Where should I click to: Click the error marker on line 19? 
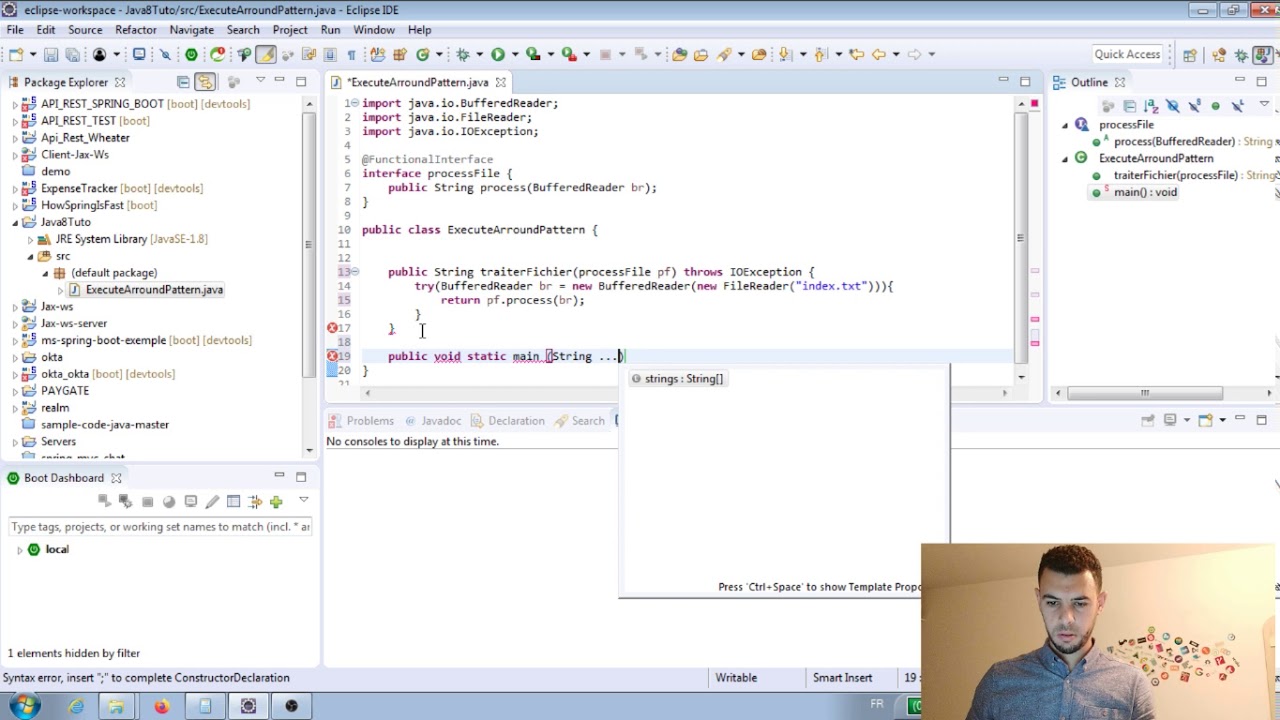click(x=332, y=356)
